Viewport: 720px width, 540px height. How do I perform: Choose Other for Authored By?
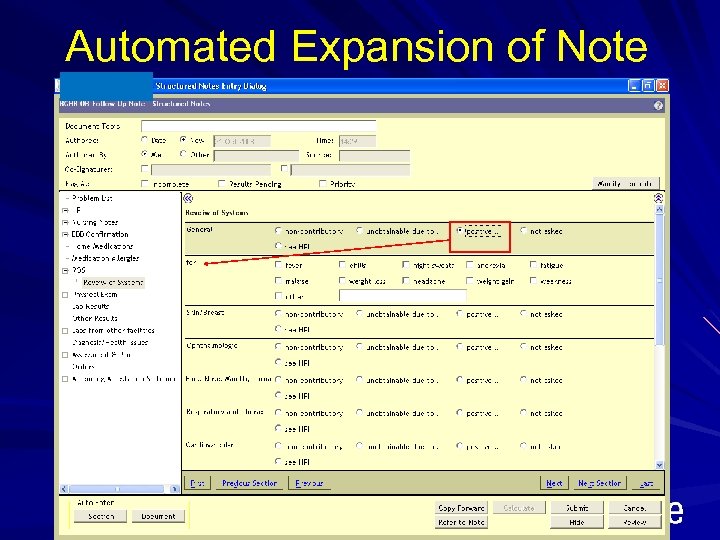[183, 154]
